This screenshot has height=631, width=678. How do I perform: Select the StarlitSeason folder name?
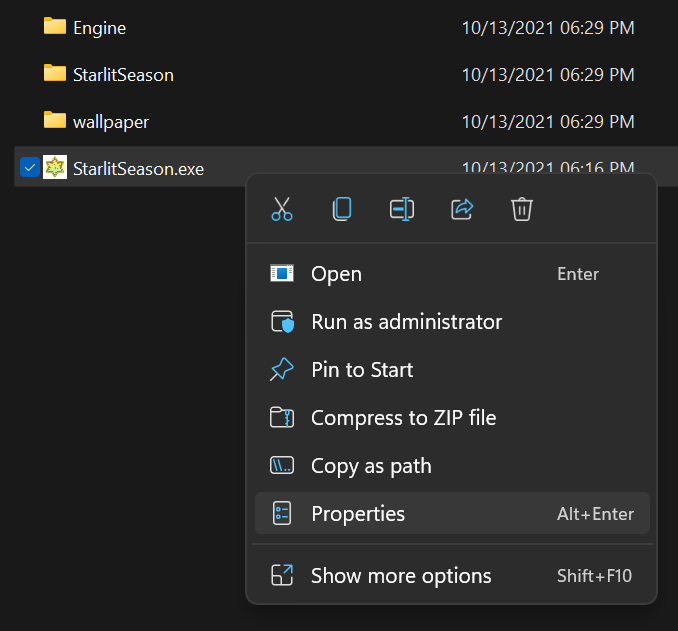point(123,74)
